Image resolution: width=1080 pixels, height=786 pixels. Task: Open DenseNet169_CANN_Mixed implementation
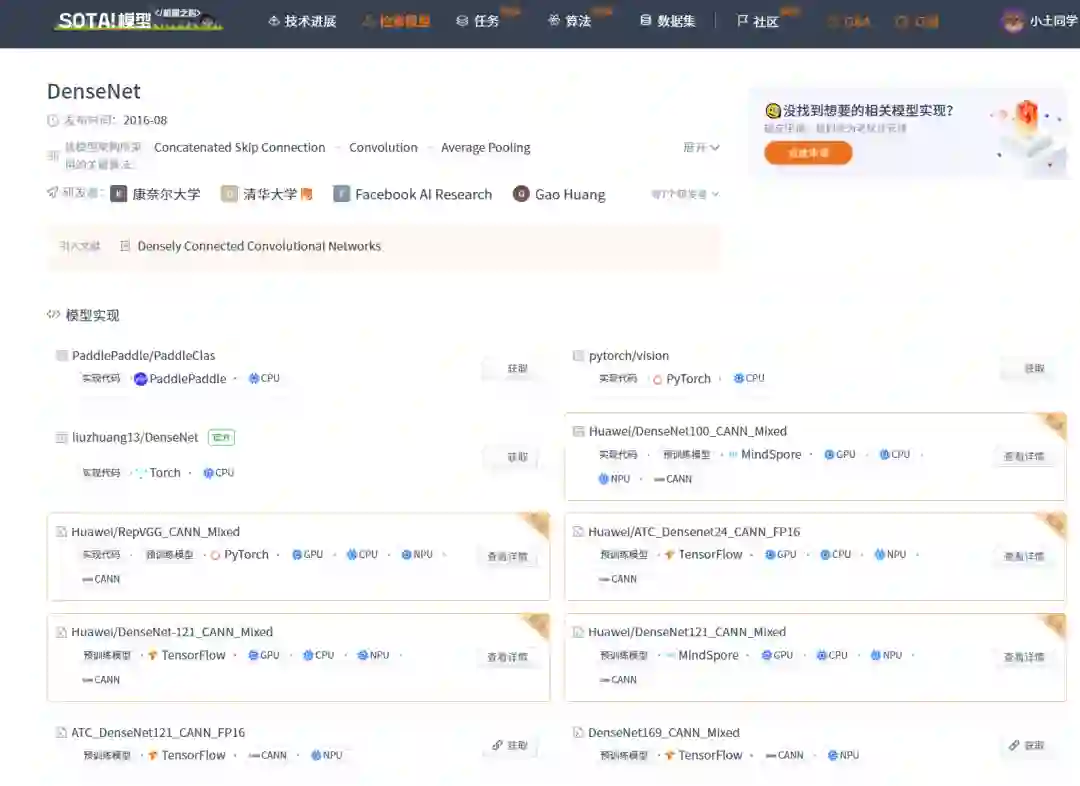664,733
